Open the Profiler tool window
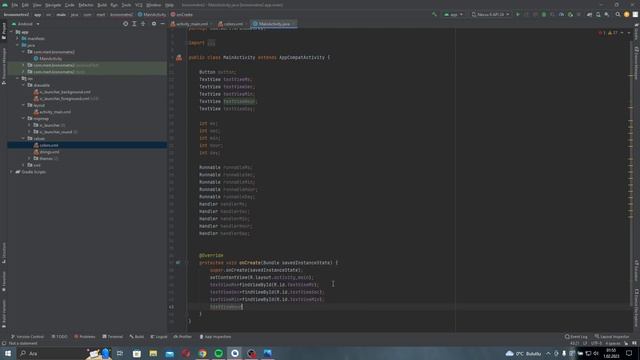Viewport: 640px width, 360px height. 182,337
